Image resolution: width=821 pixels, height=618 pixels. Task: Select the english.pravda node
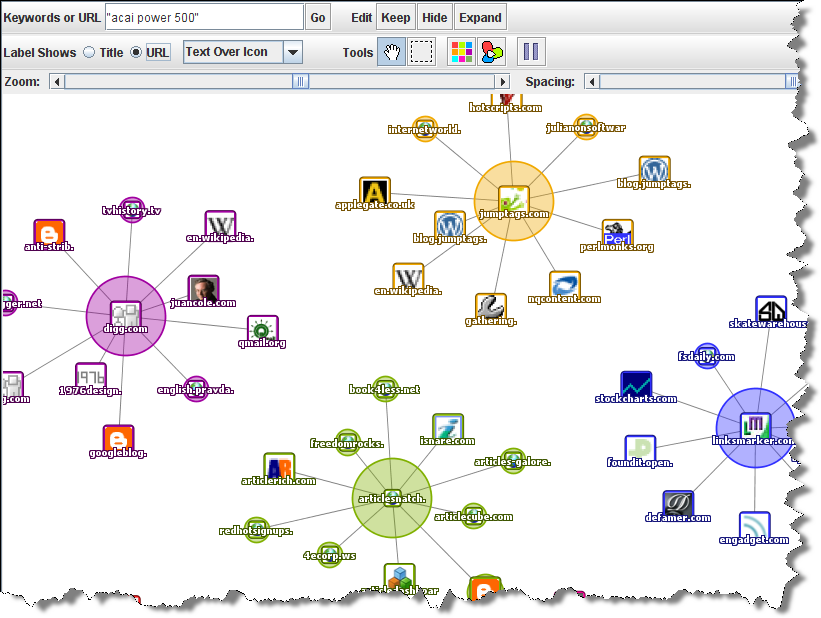click(196, 389)
